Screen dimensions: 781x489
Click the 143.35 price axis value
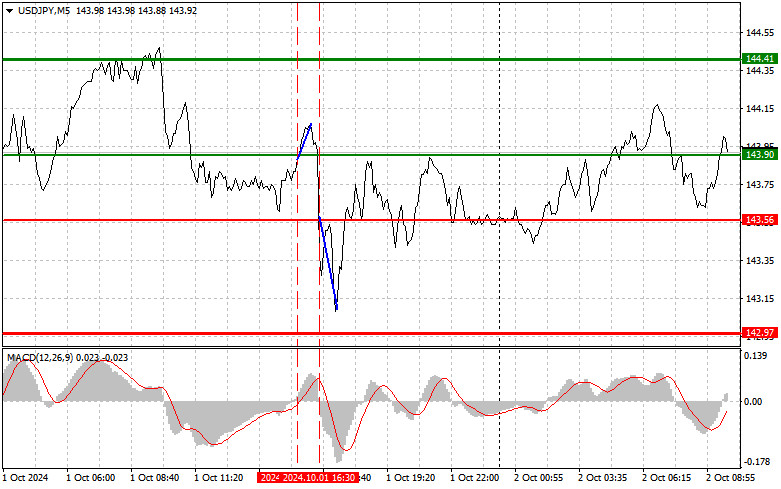point(760,260)
